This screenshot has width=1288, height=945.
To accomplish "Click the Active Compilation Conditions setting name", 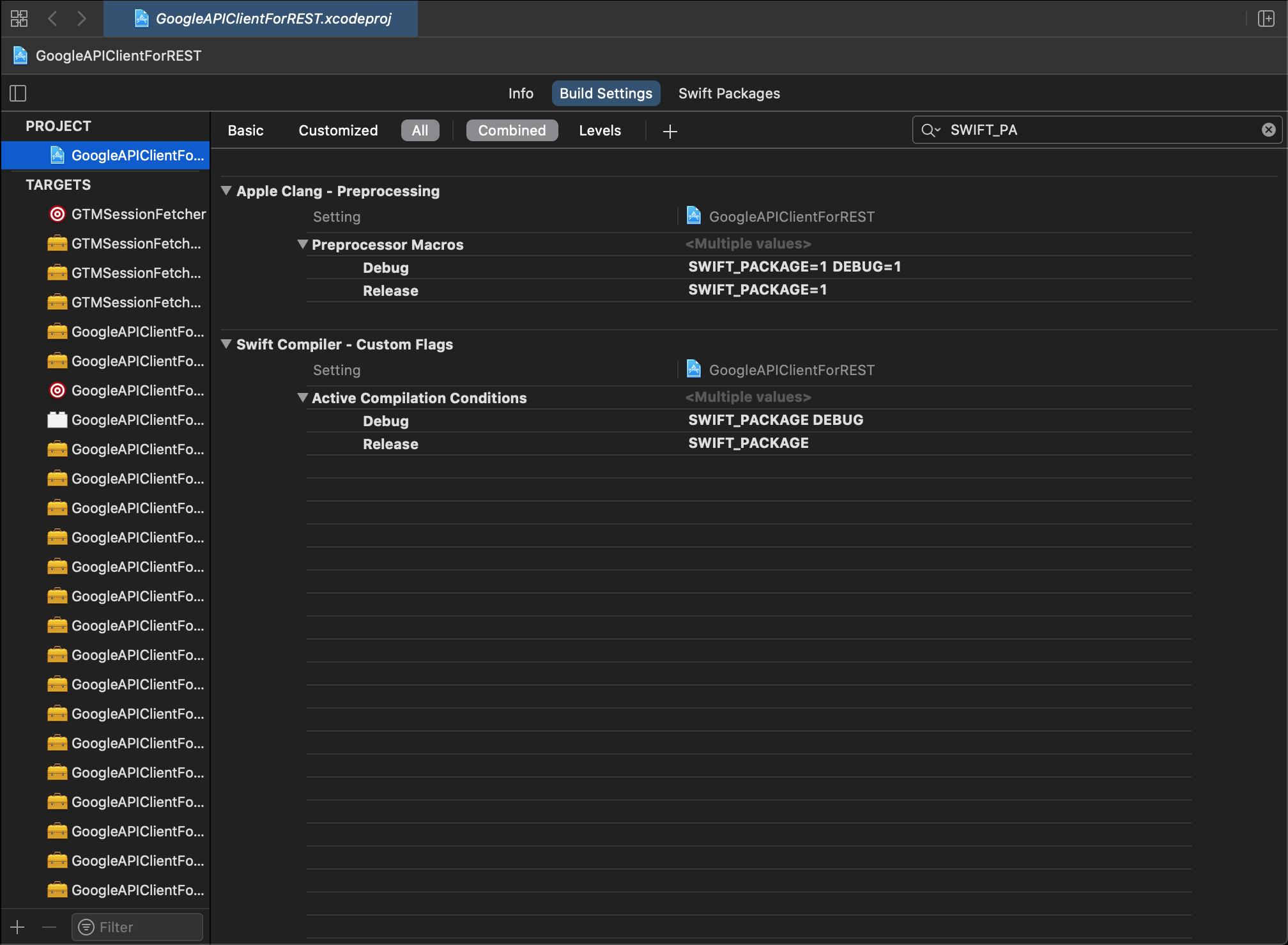I will point(419,398).
